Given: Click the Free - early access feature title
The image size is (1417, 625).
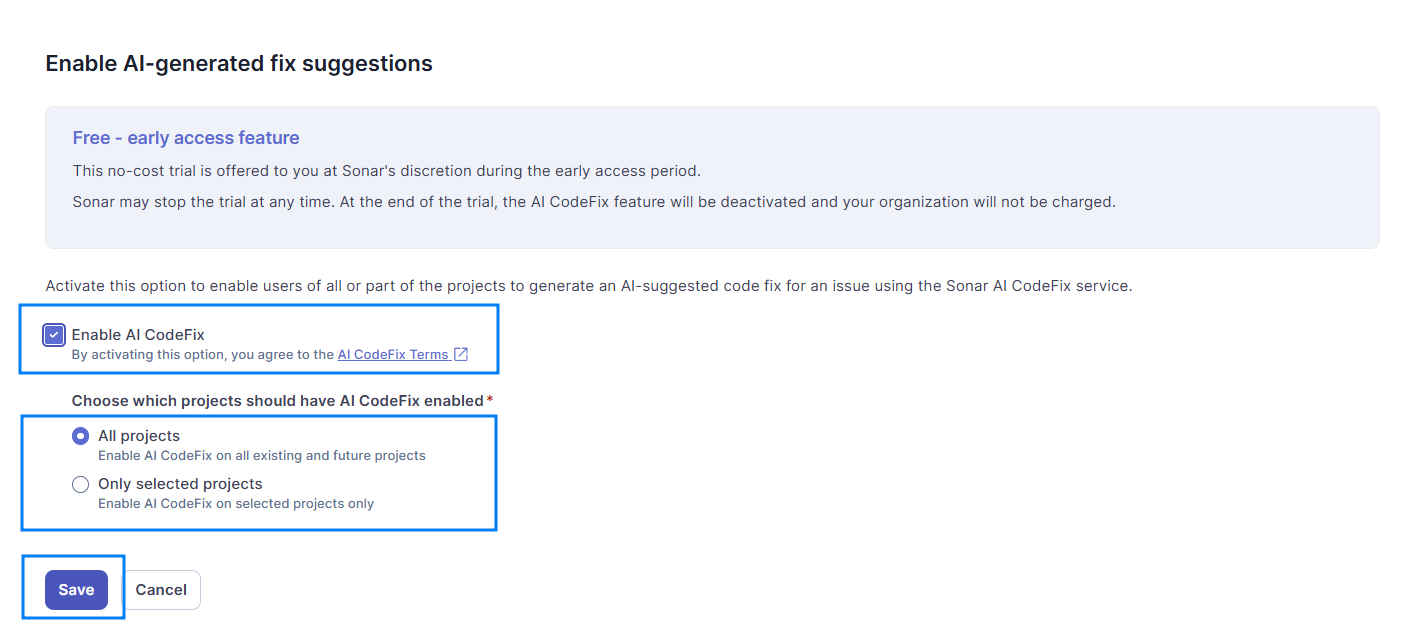Looking at the screenshot, I should [186, 138].
